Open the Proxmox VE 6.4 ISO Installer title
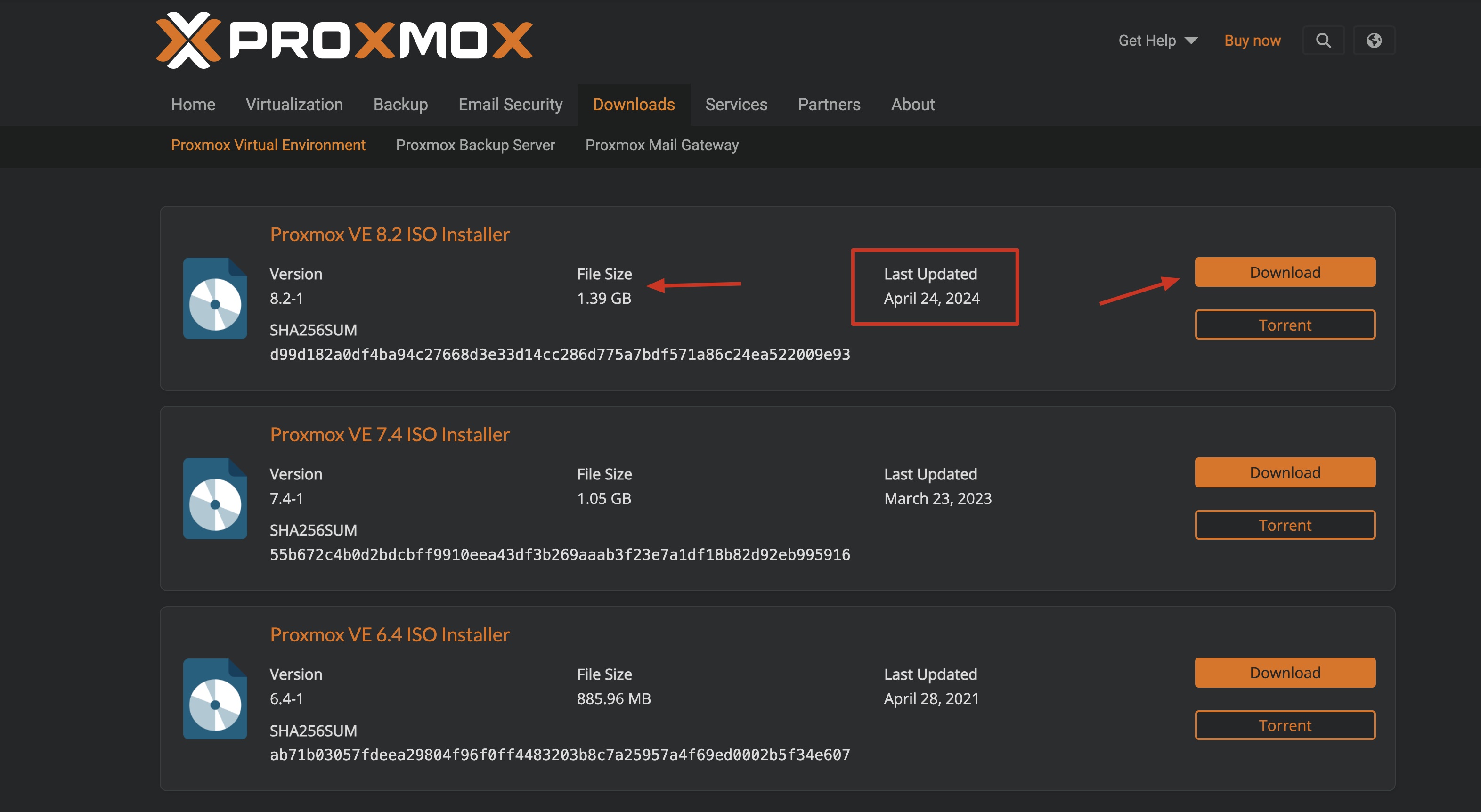1481x812 pixels. pyautogui.click(x=390, y=634)
